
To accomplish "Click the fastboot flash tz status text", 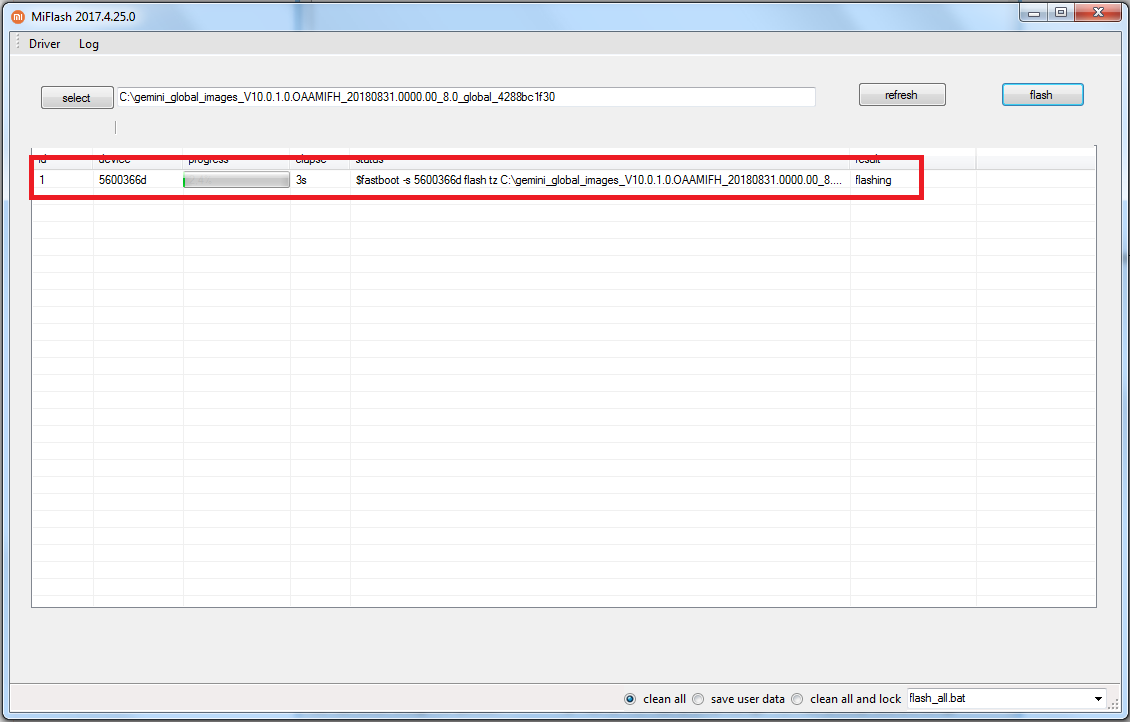I will pos(598,180).
